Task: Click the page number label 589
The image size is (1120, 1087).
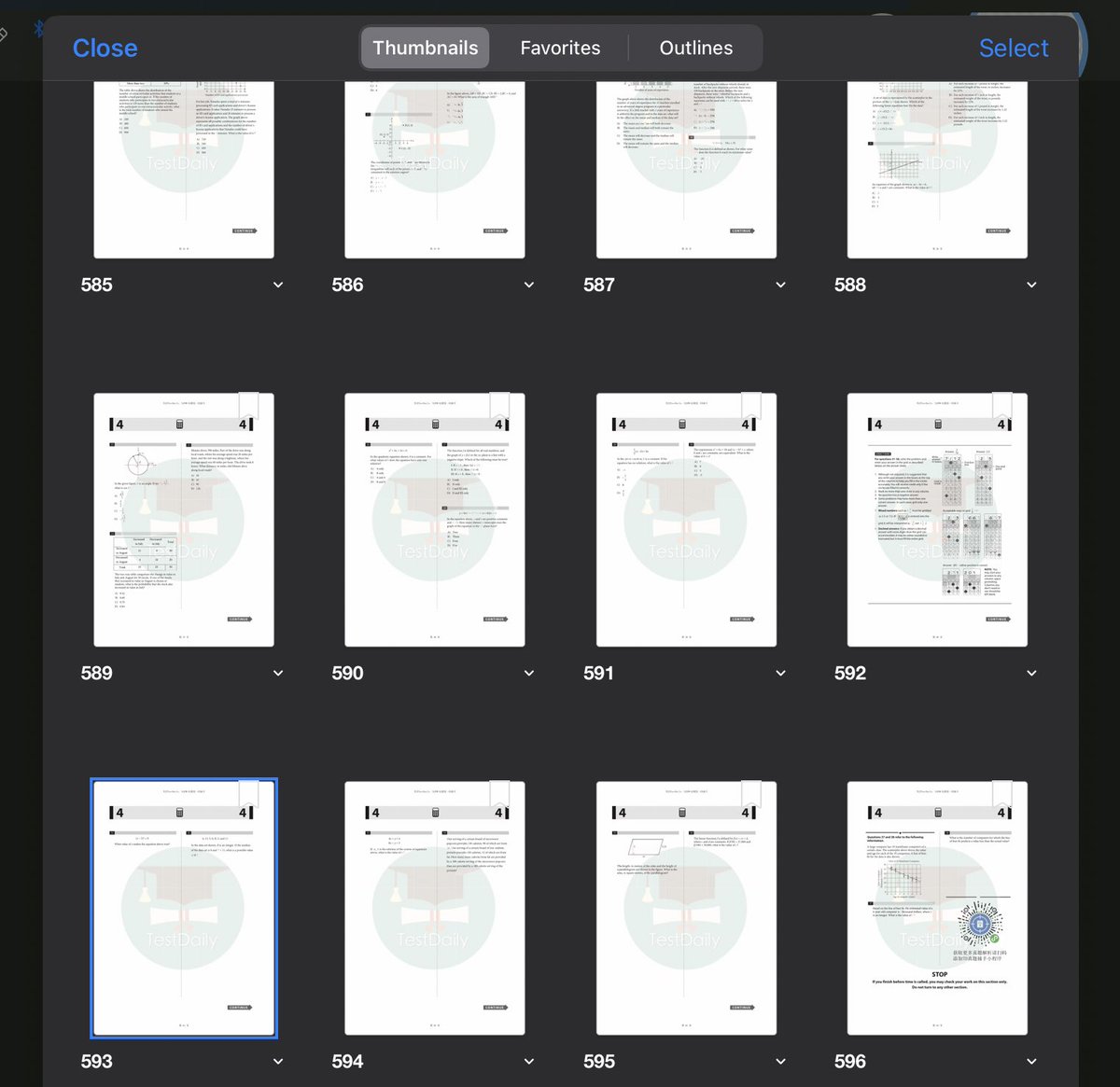Action: coord(96,673)
